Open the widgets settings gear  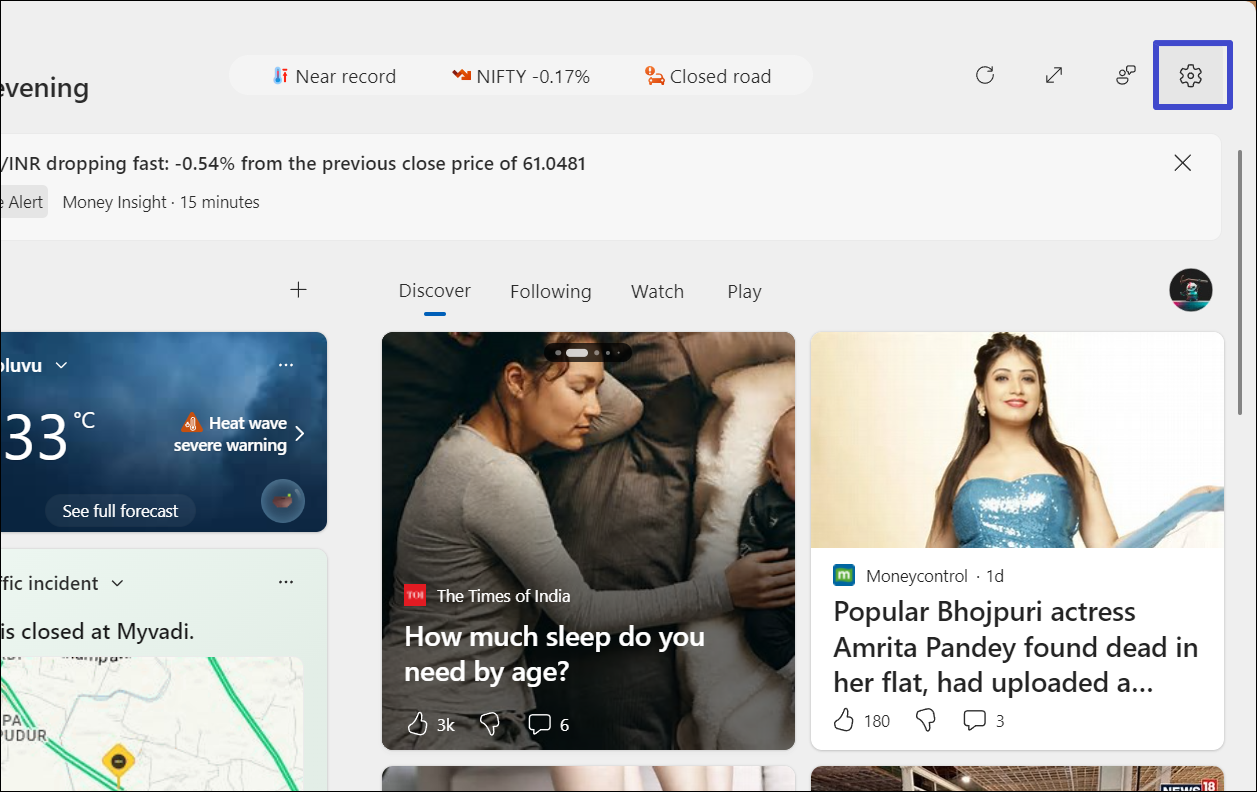point(1190,75)
